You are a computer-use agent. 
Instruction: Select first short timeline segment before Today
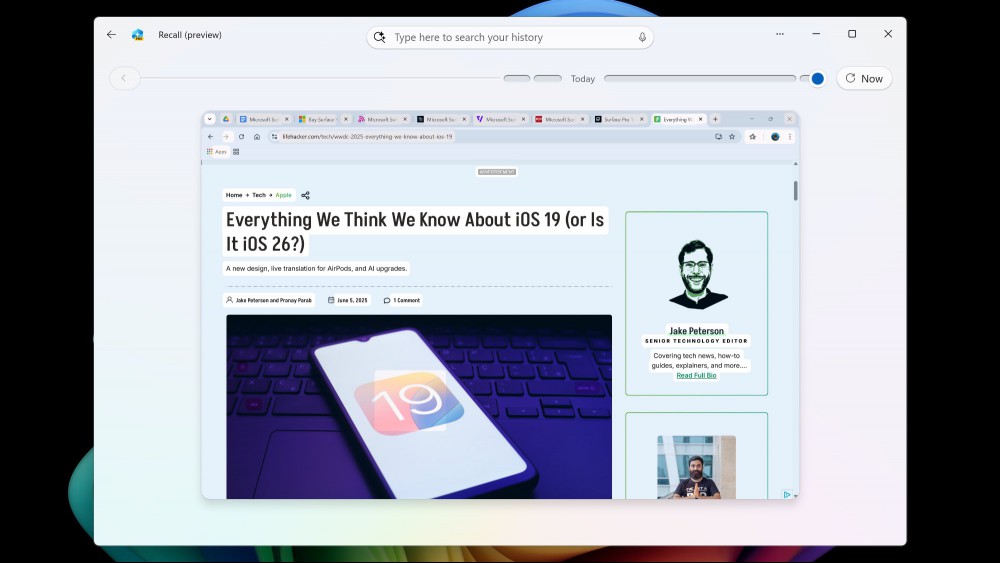[x=517, y=78]
